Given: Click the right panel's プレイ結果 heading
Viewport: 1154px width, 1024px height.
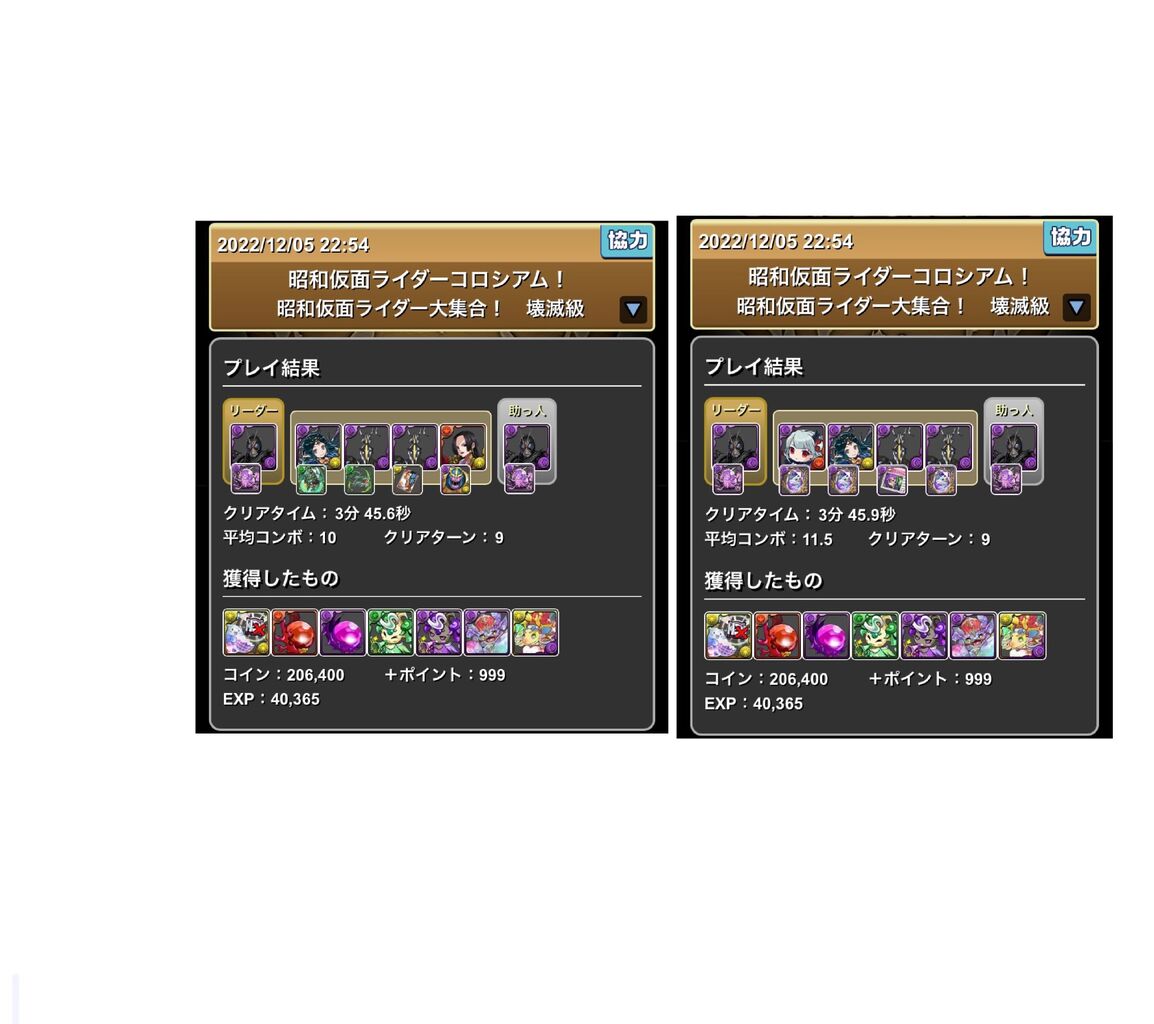Looking at the screenshot, I should coord(754,367).
